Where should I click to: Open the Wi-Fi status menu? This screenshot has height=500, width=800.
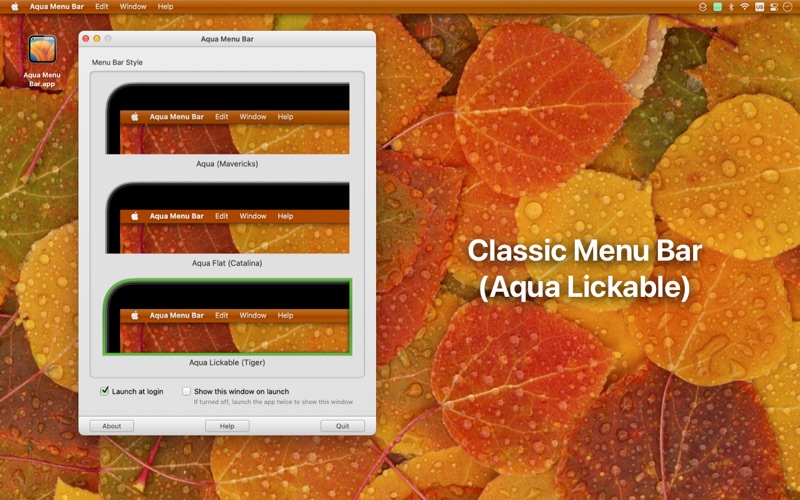point(744,7)
